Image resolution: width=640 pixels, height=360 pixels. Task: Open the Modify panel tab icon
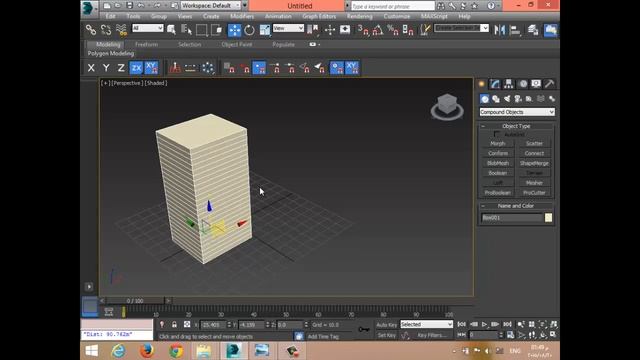click(495, 84)
